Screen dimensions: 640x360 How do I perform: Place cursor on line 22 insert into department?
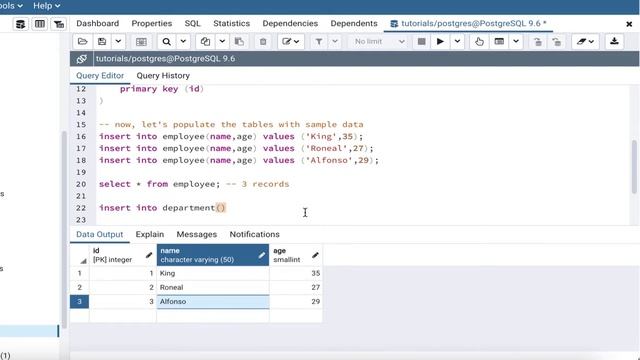[x=162, y=208]
